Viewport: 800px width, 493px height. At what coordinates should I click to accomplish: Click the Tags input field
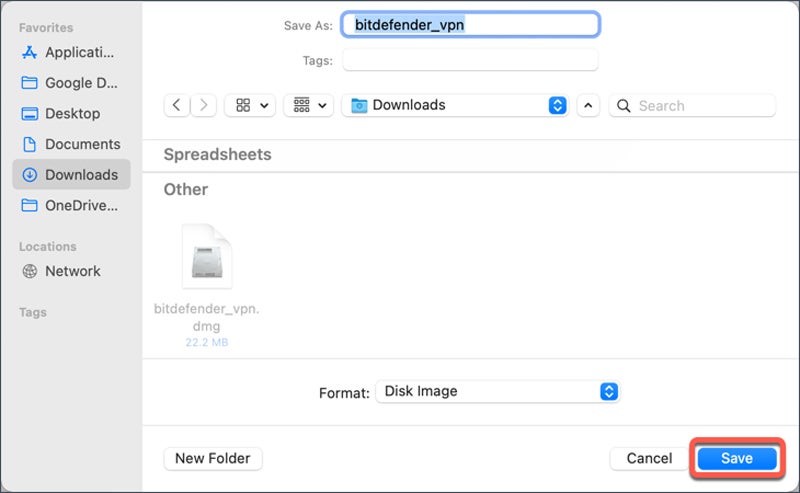(x=470, y=60)
